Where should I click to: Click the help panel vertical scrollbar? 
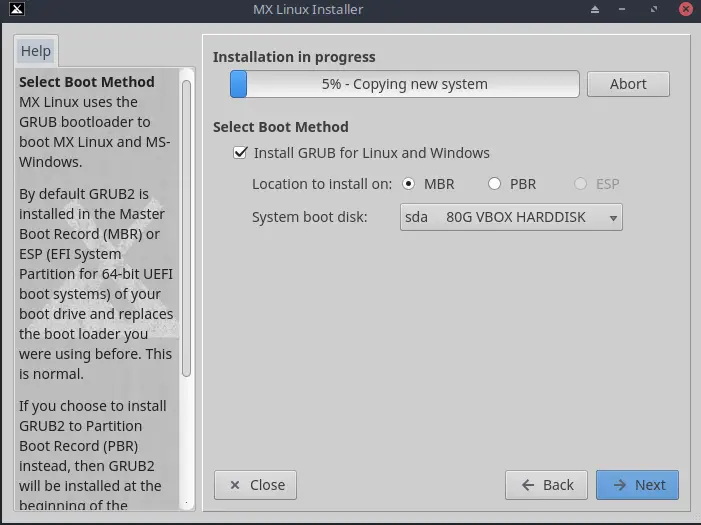[186, 229]
